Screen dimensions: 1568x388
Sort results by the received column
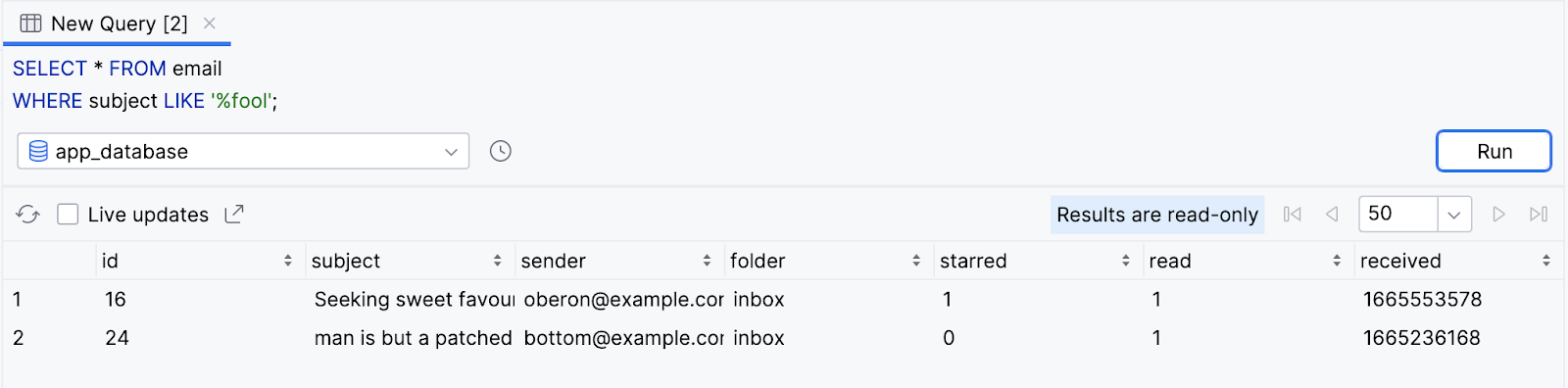[1545, 261]
